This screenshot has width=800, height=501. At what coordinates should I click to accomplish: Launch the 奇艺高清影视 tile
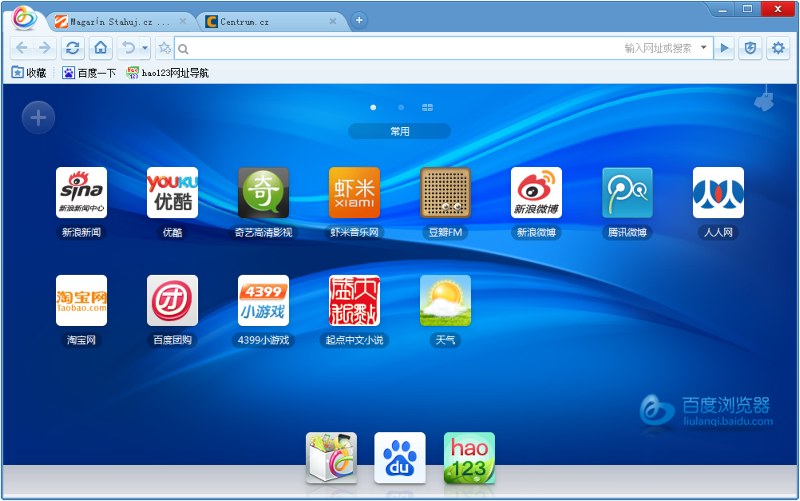tap(263, 193)
